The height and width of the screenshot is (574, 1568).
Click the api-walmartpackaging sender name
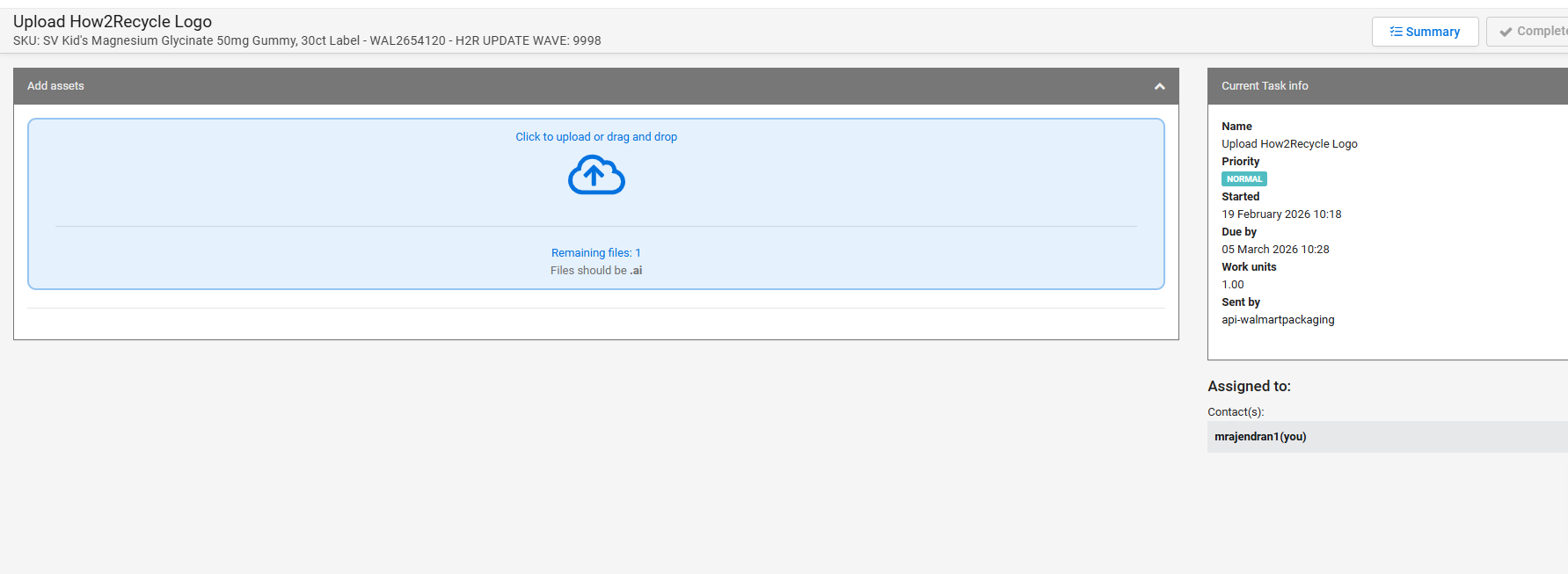click(x=1278, y=320)
